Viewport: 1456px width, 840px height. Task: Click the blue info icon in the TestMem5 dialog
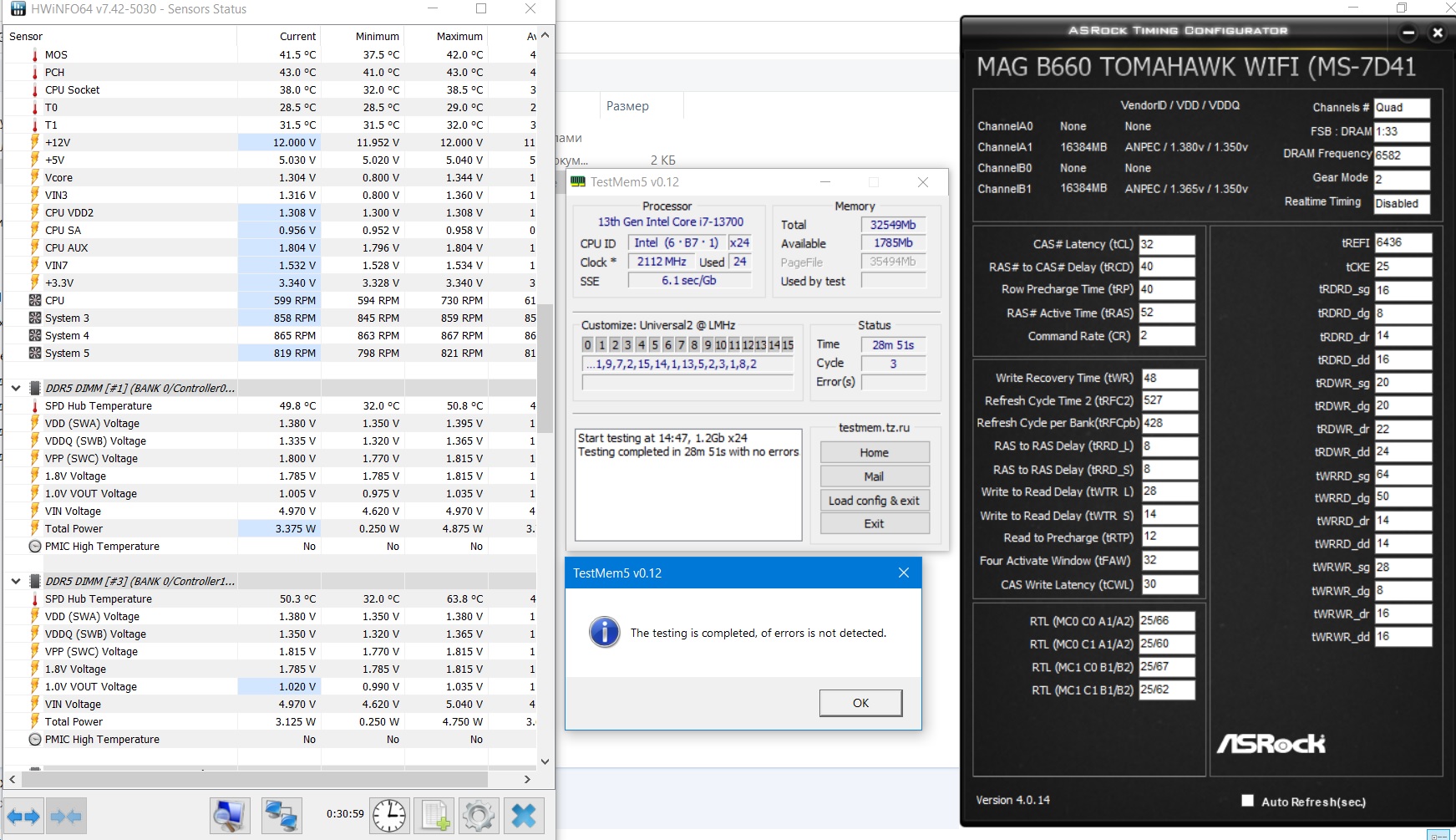click(x=605, y=632)
